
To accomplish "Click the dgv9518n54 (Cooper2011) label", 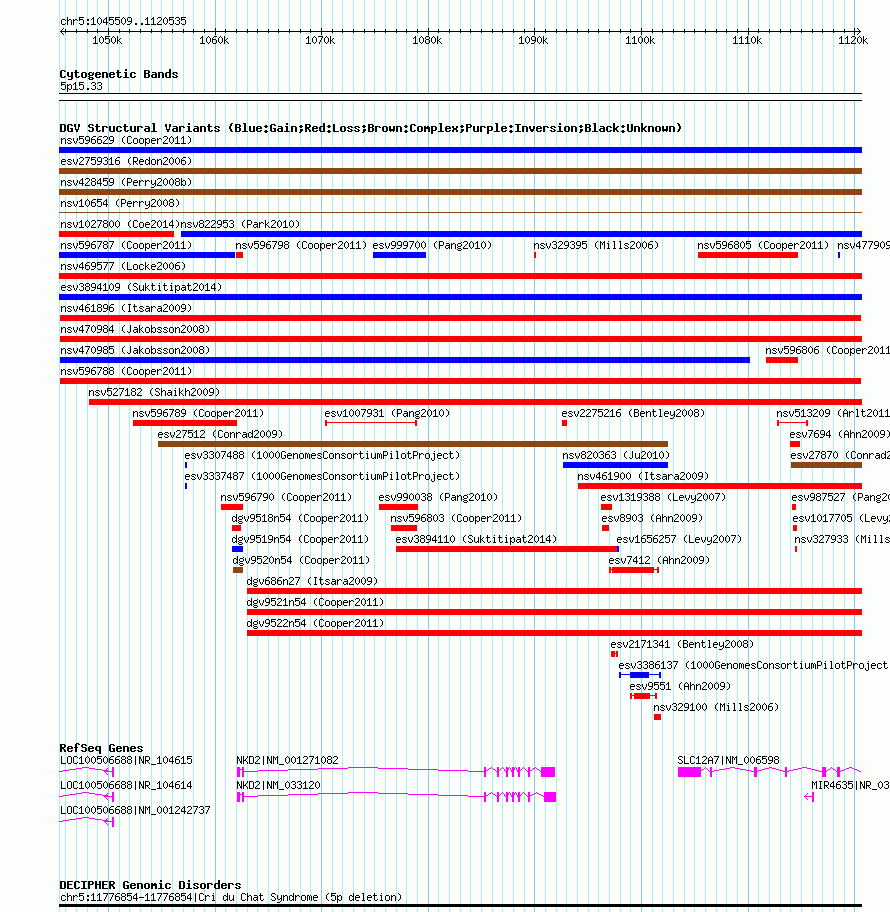I will (300, 517).
